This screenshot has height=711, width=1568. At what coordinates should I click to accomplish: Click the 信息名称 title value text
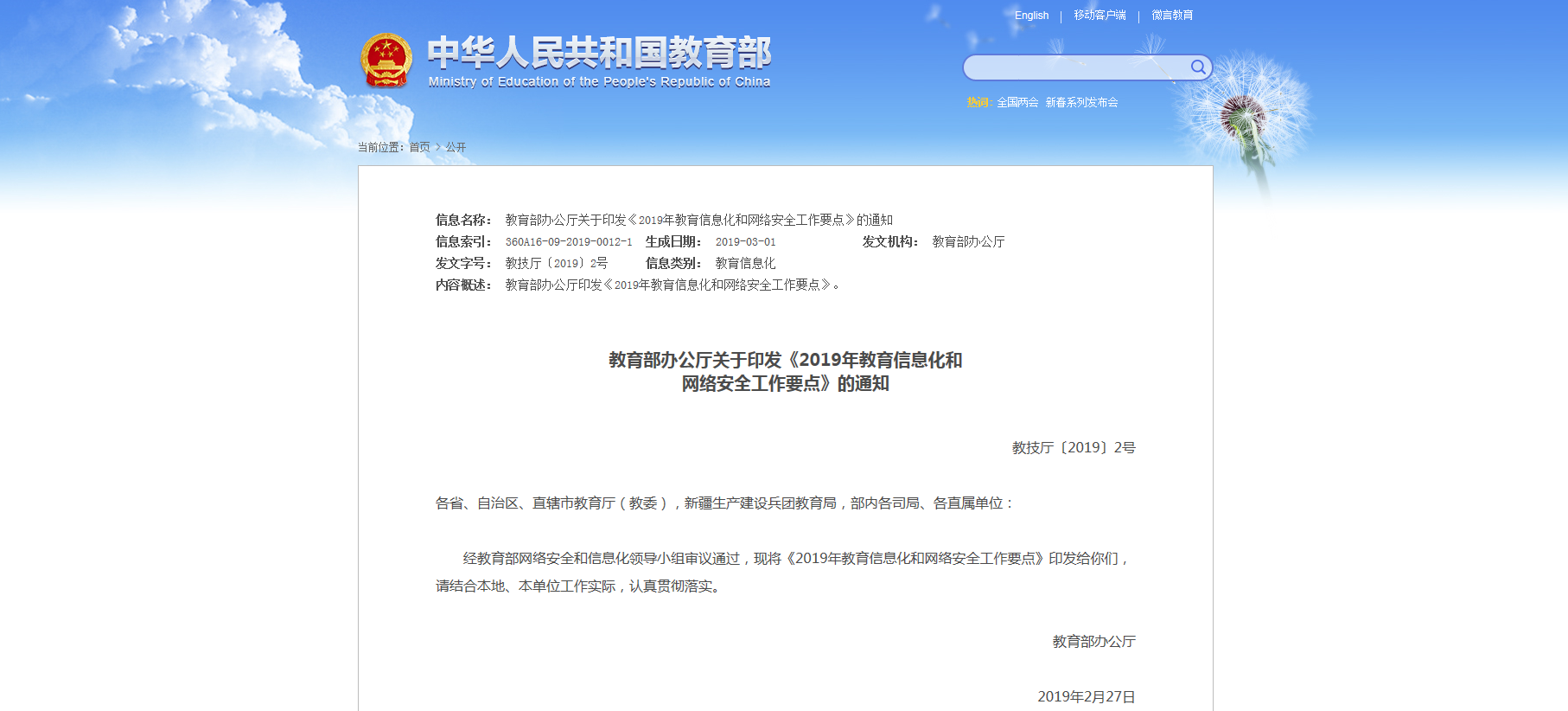pos(698,221)
